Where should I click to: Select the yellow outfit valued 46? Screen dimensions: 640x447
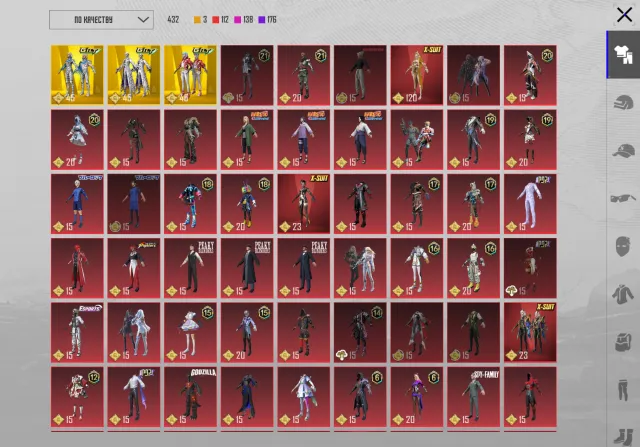click(x=191, y=75)
